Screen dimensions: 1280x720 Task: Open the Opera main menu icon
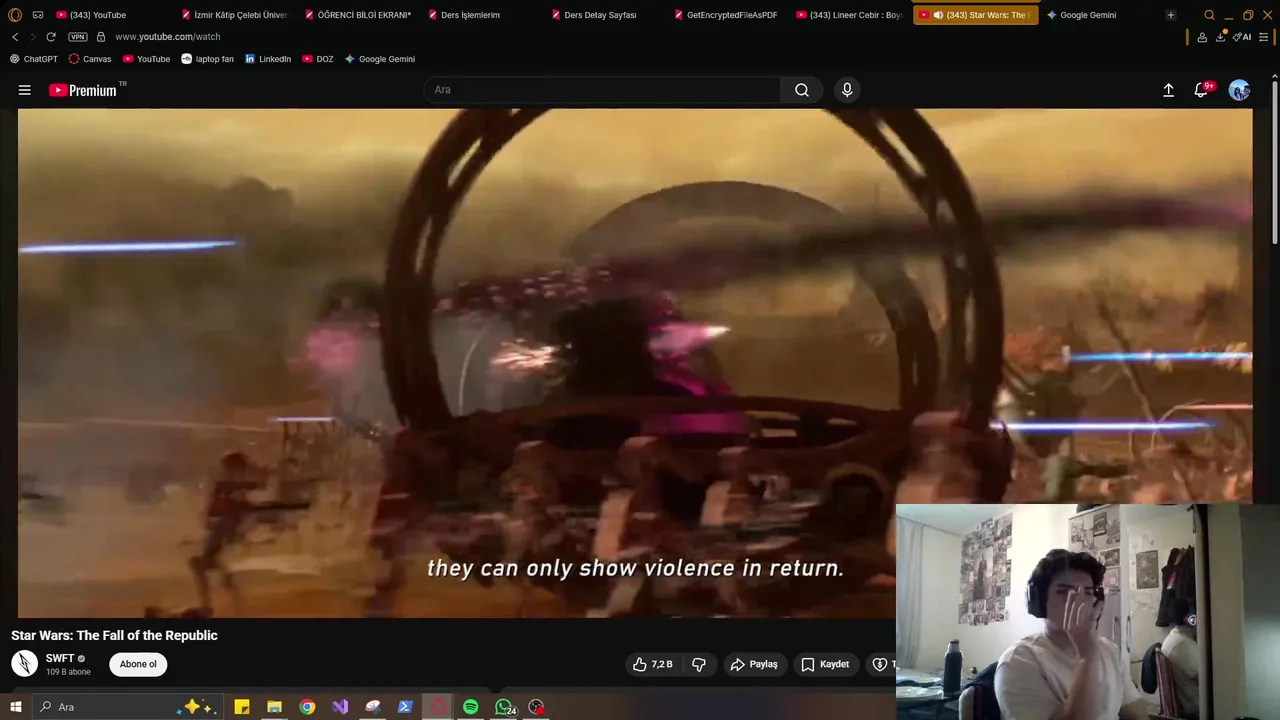15,15
